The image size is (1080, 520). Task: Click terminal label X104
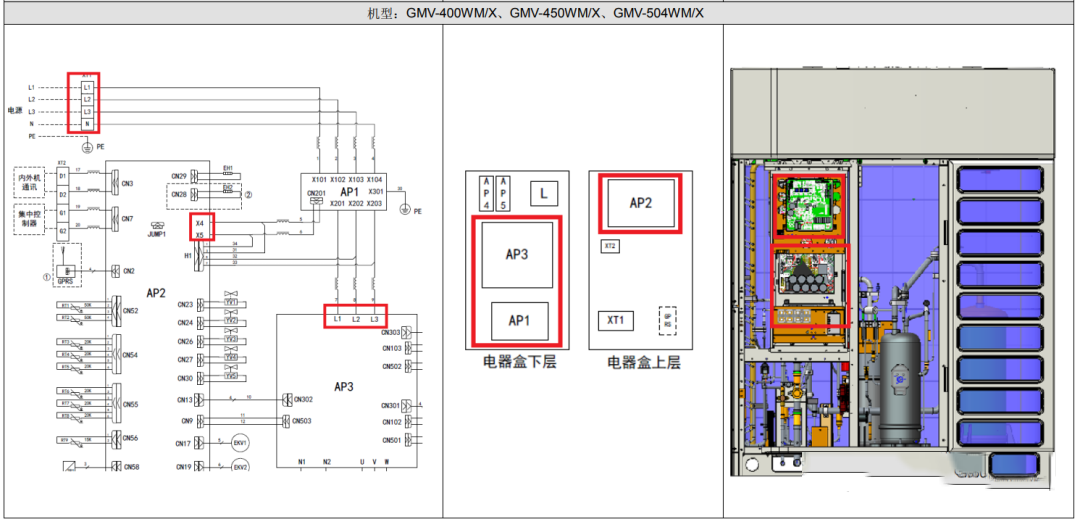tap(375, 179)
